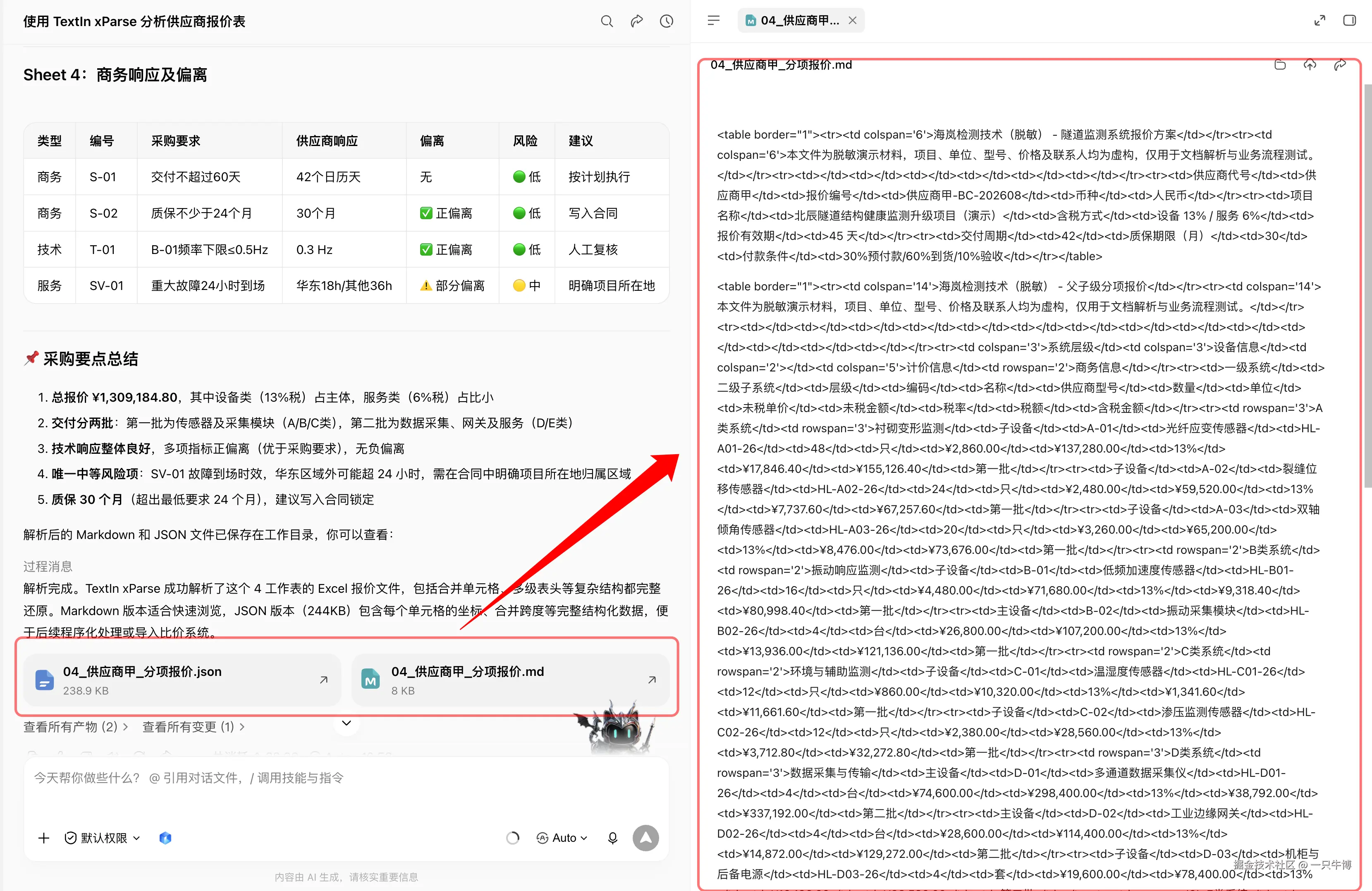The height and width of the screenshot is (891, 1372).
Task: Open 查看所有产物 (2) link
Action: [x=76, y=727]
